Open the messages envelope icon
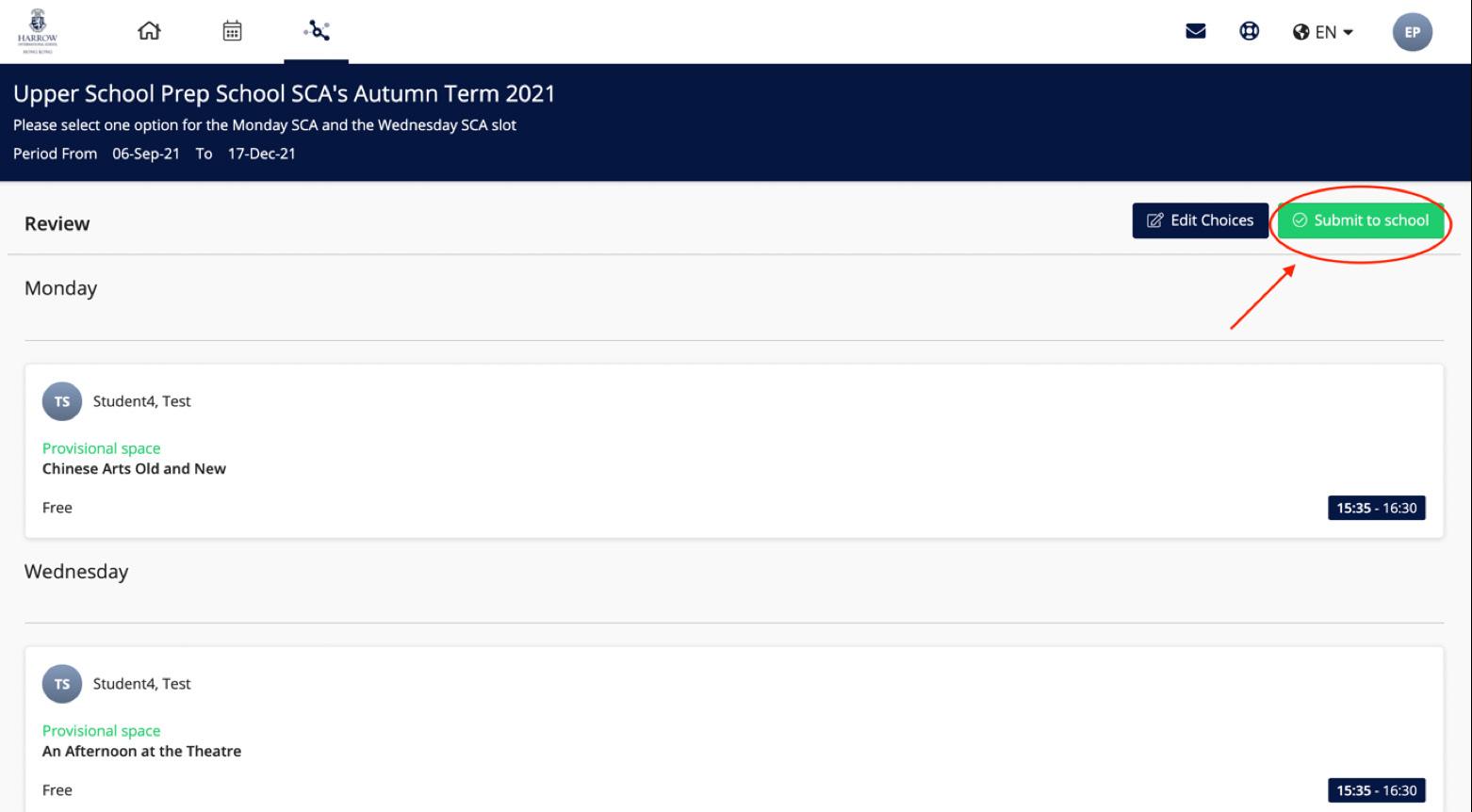This screenshot has width=1472, height=812. [1195, 32]
